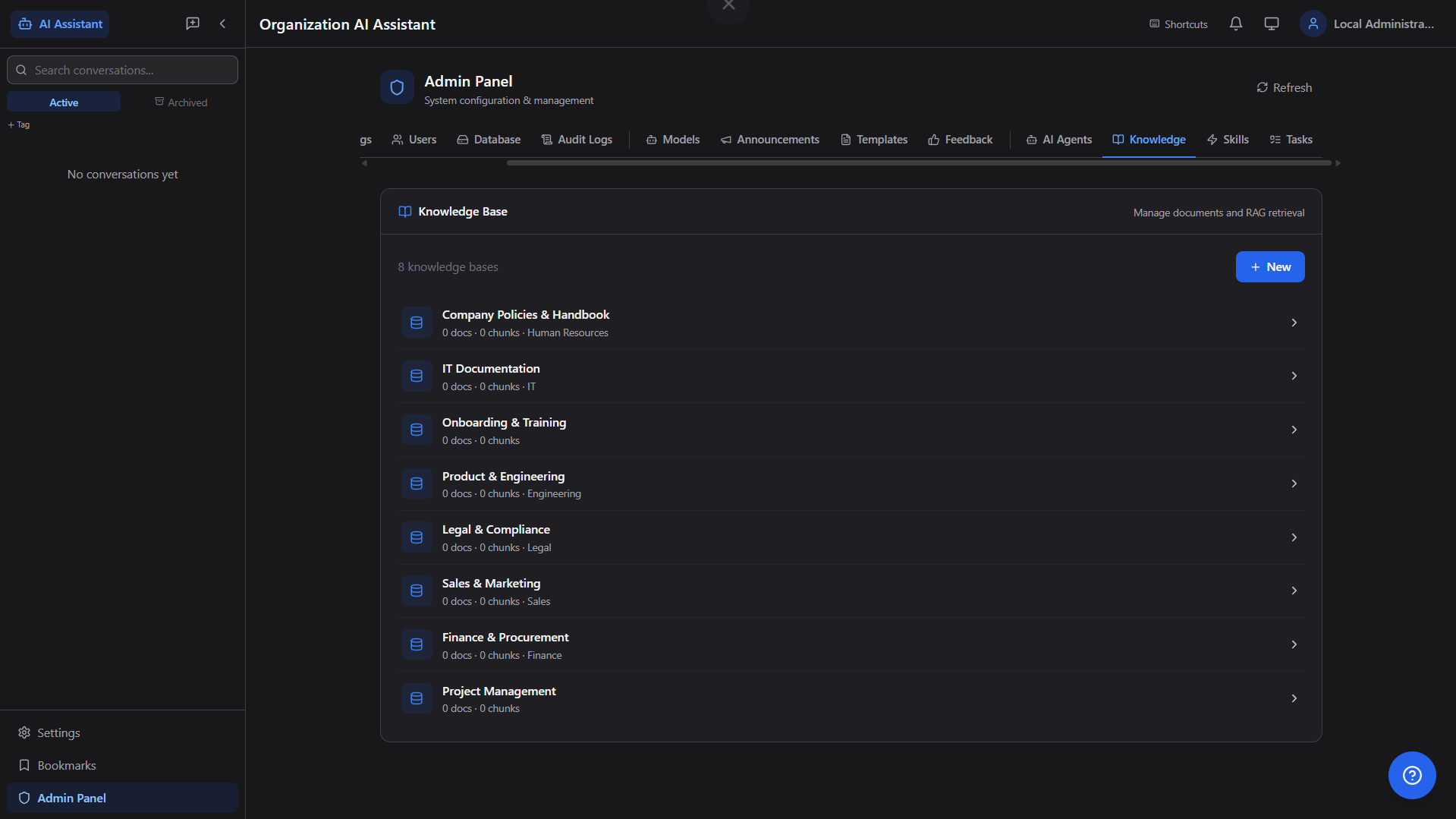Image resolution: width=1456 pixels, height=819 pixels.
Task: Expand Project Management row chevron
Action: click(x=1294, y=698)
